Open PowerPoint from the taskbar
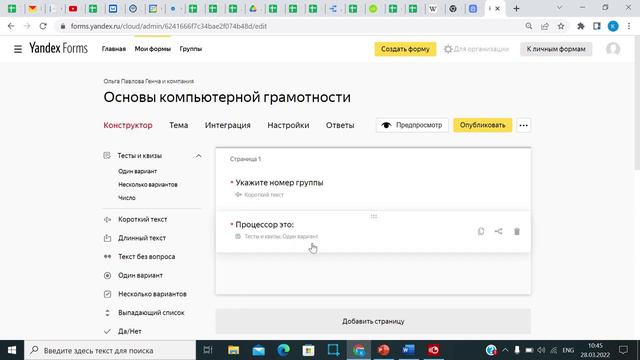 tap(383, 350)
